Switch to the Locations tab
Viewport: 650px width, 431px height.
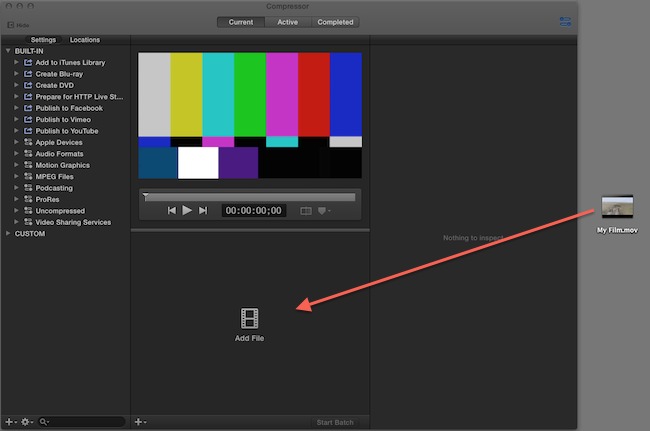coord(84,39)
